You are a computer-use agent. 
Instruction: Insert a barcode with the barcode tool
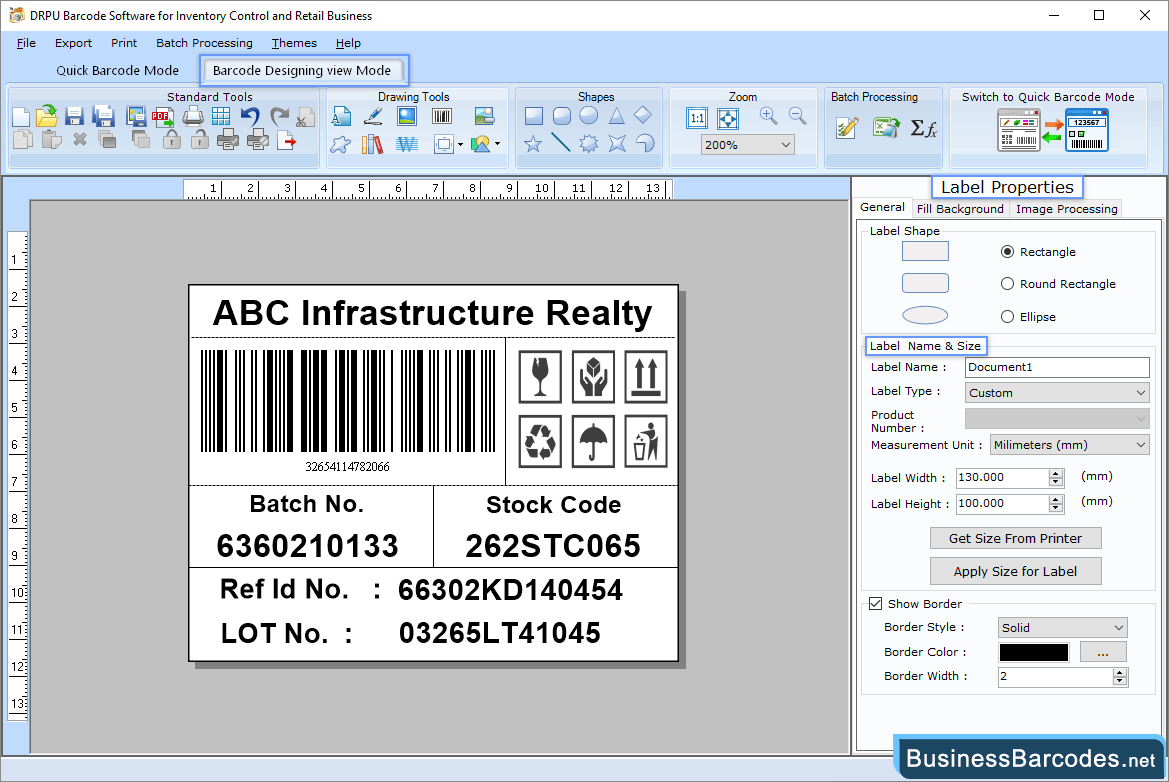442,116
